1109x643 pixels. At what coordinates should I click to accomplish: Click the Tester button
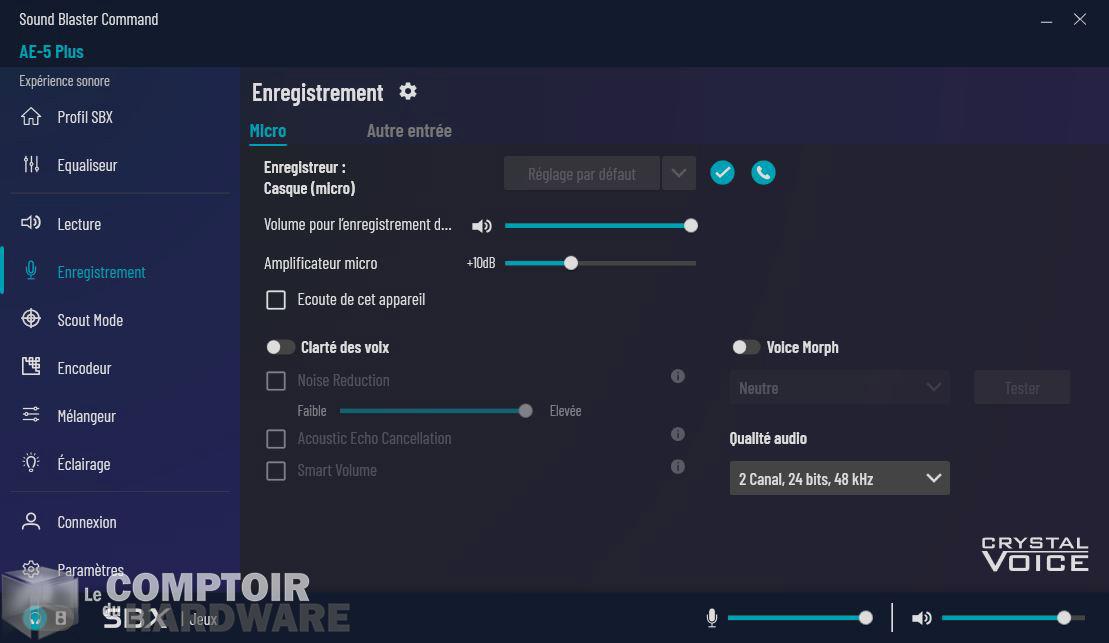click(x=1022, y=388)
